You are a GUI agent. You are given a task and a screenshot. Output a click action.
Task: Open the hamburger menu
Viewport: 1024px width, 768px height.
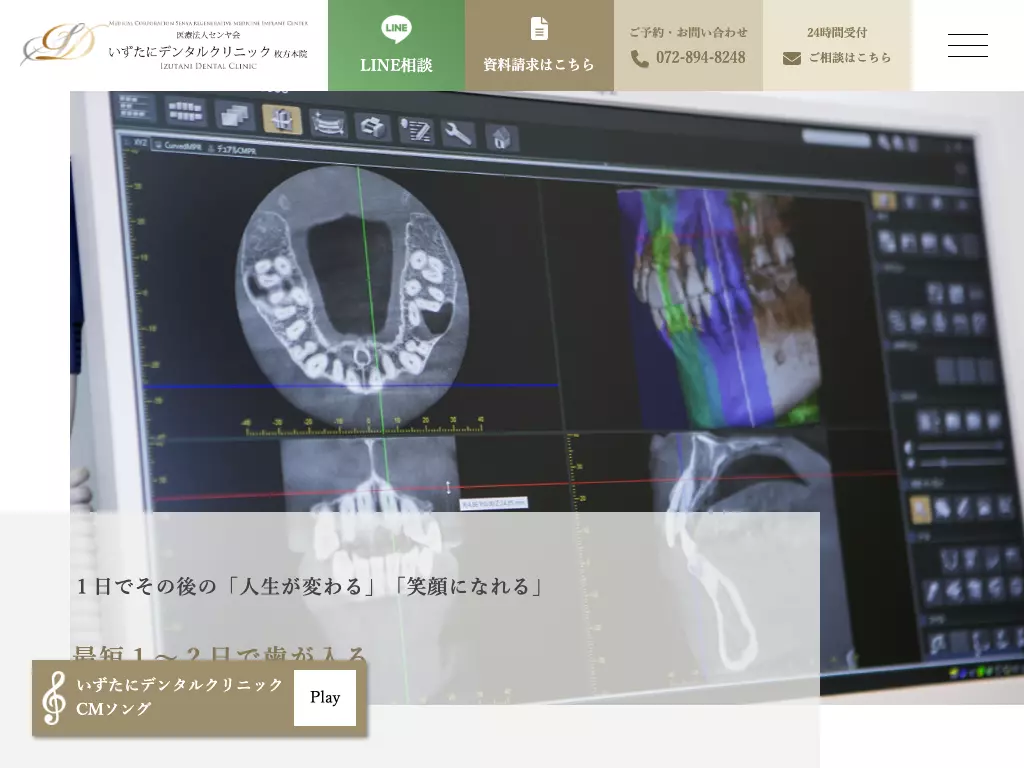coord(967,45)
